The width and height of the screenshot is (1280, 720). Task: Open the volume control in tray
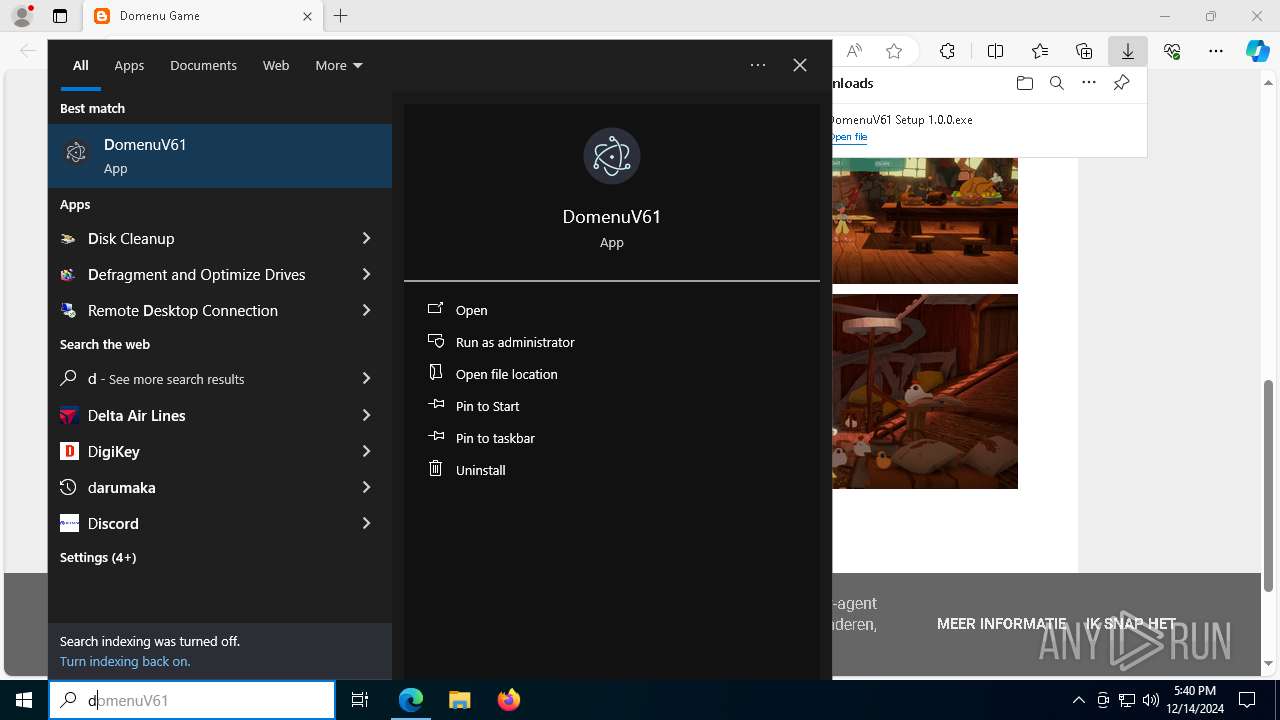pos(1151,700)
